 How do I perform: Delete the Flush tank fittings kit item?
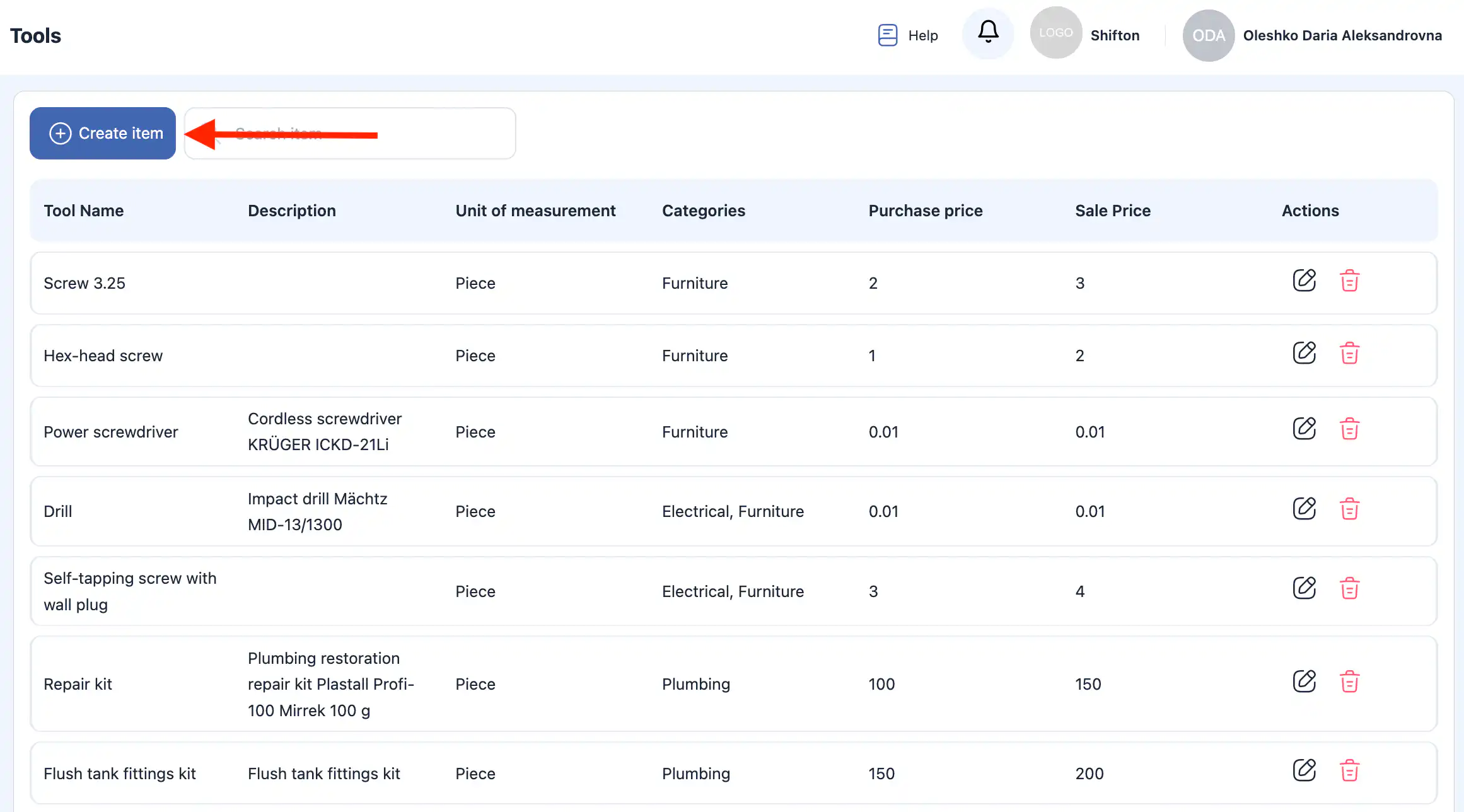click(1349, 770)
